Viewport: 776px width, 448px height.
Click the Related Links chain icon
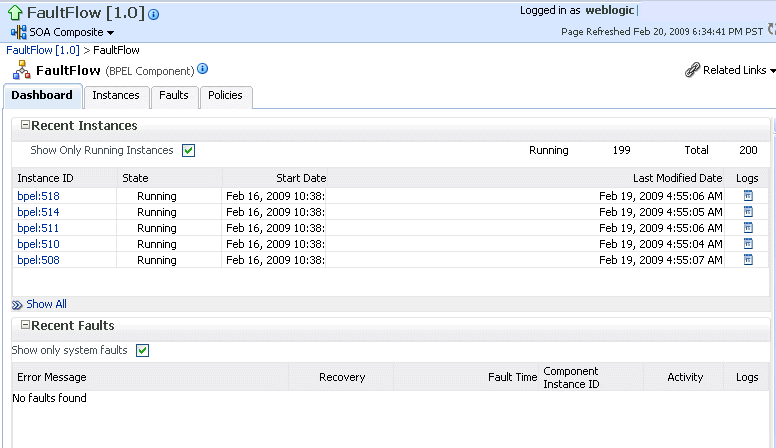pos(692,70)
